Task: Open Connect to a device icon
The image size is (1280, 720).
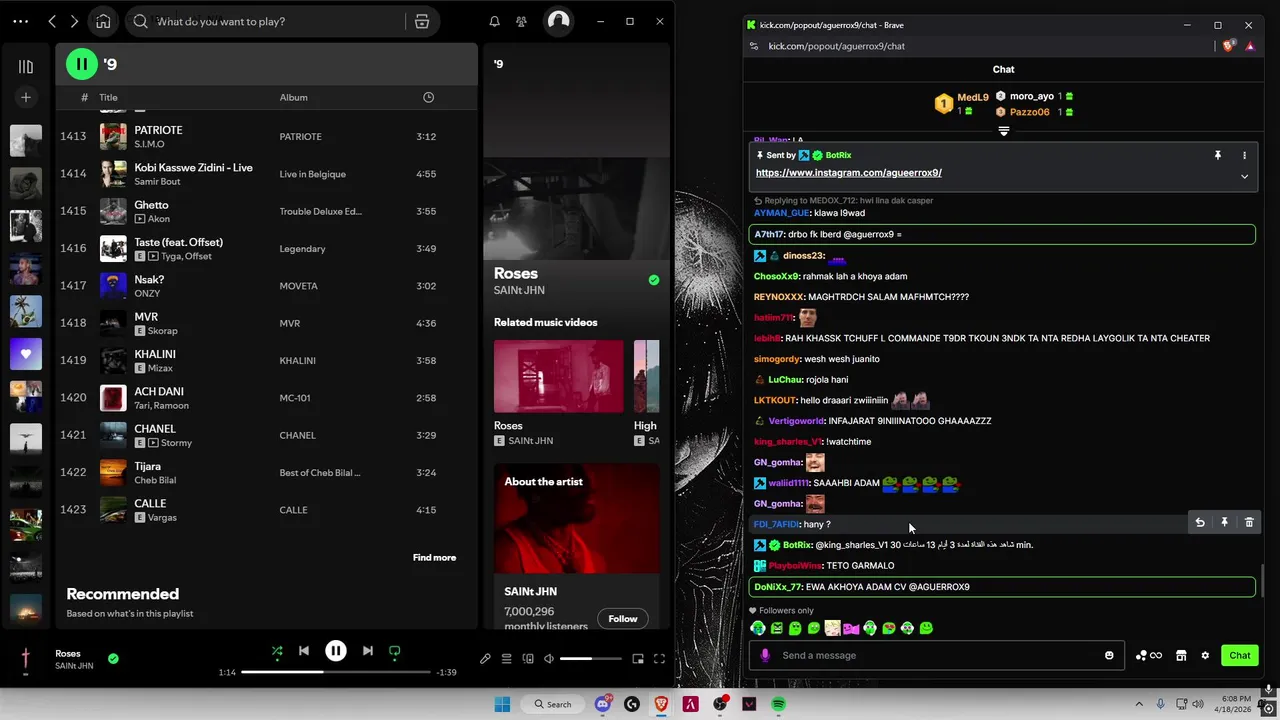Action: click(x=528, y=659)
